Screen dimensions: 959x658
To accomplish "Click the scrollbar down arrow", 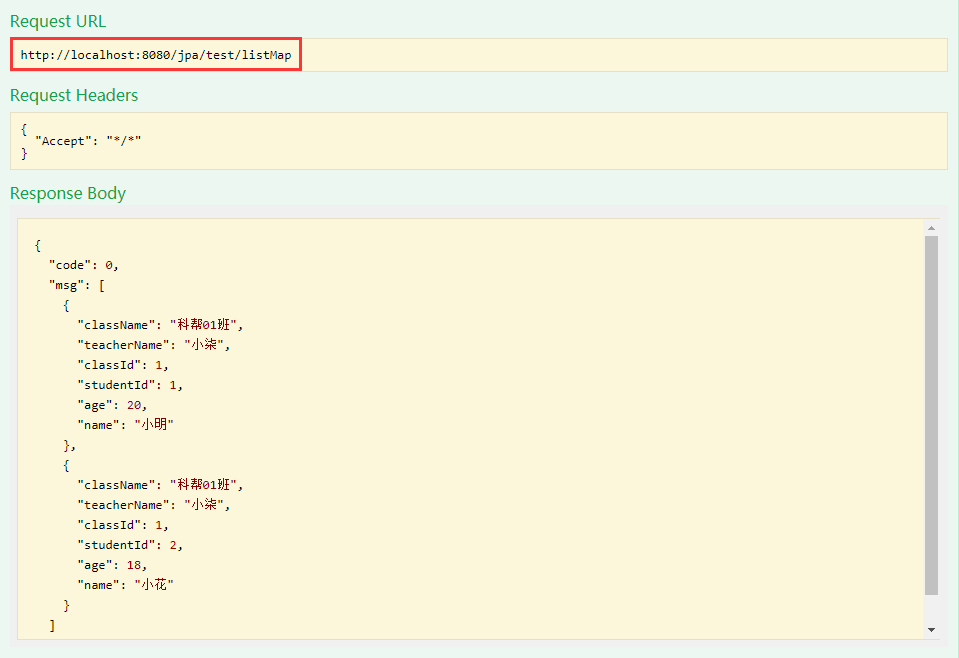I will [932, 632].
